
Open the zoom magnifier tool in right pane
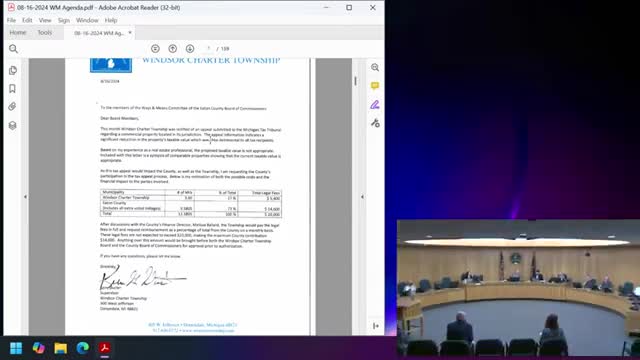point(375,67)
